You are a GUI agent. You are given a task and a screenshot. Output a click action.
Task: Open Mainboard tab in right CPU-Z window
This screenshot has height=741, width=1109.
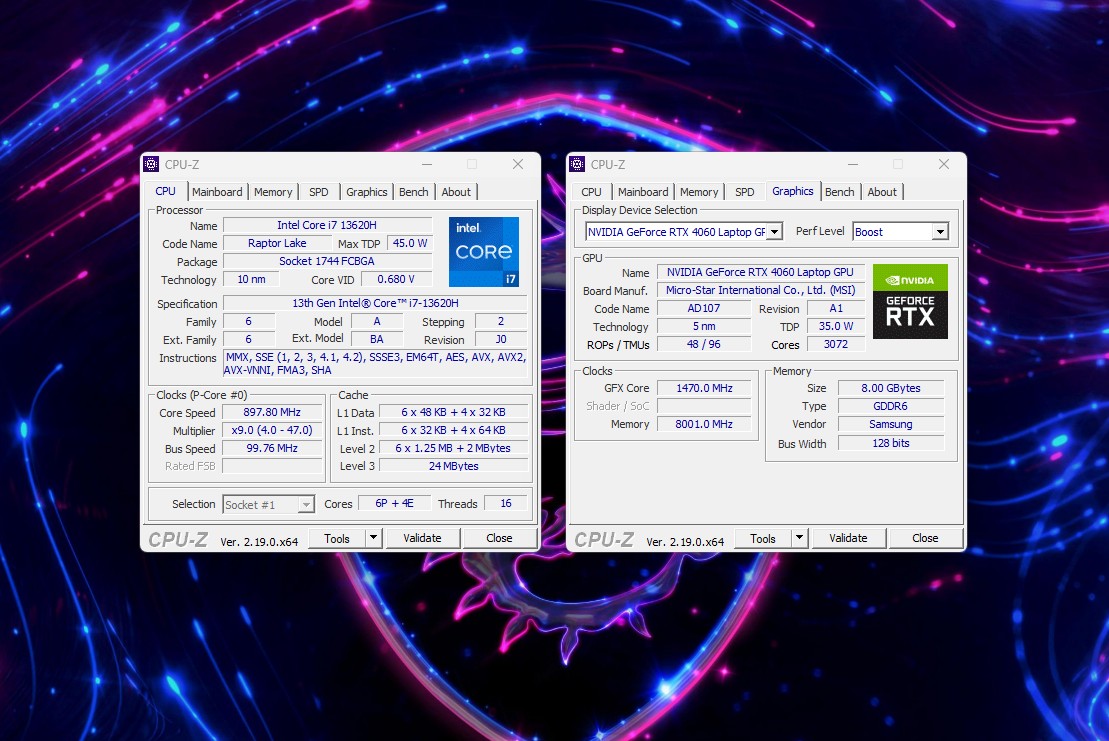tap(643, 192)
